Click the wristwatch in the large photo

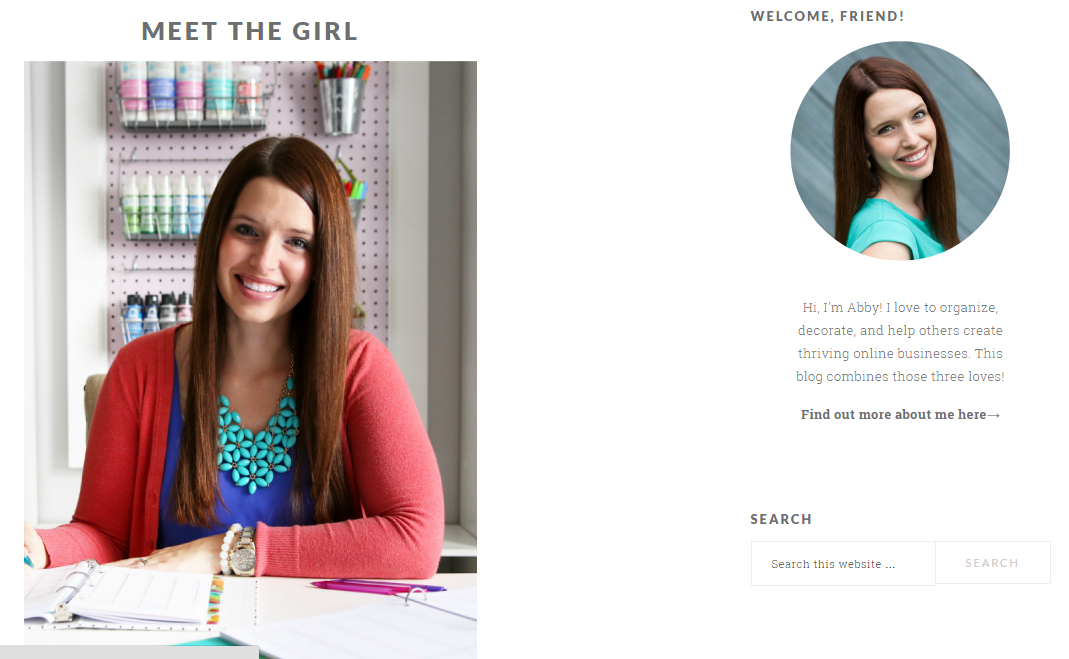(x=243, y=552)
